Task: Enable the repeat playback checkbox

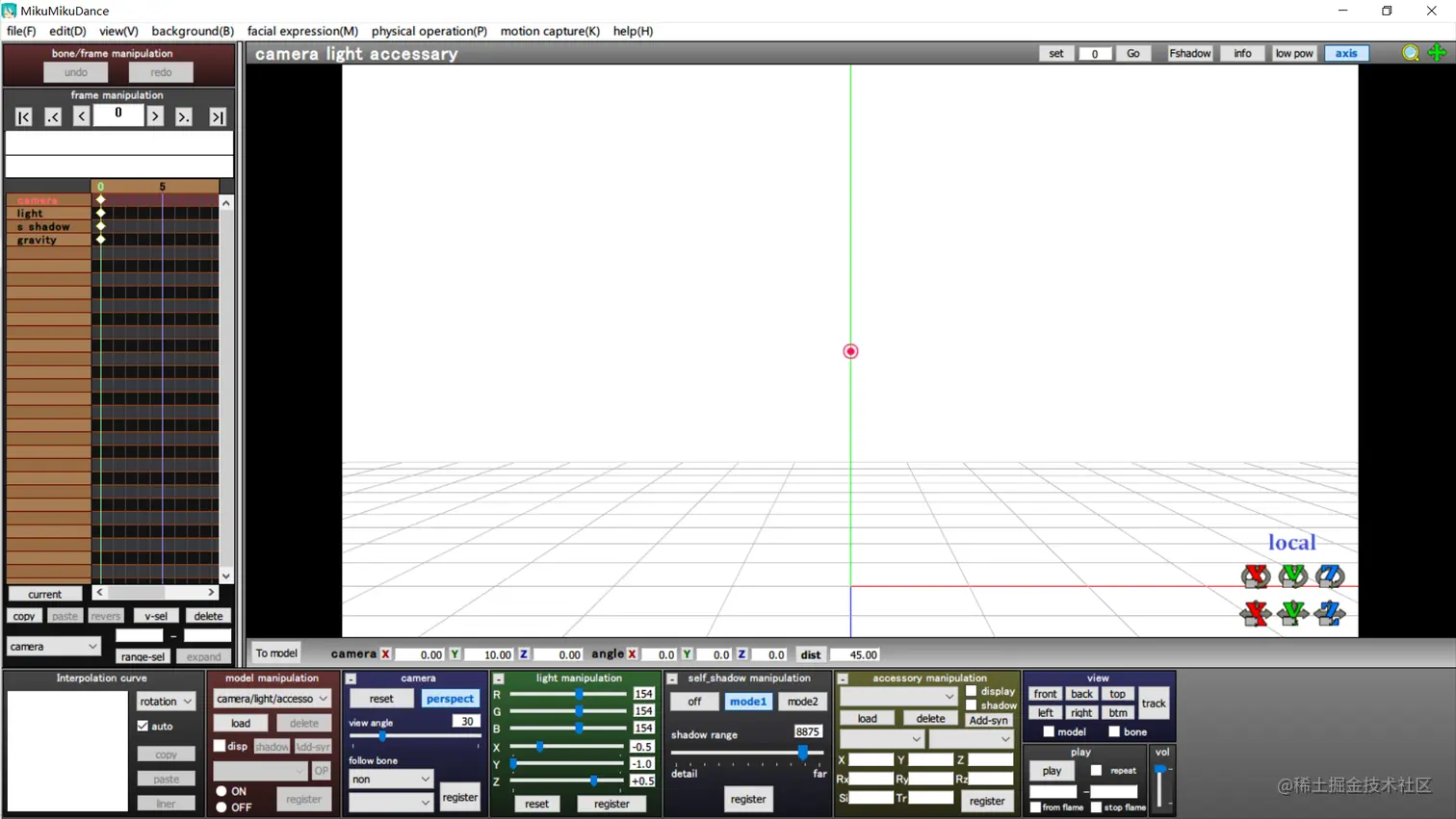Action: pos(1096,770)
